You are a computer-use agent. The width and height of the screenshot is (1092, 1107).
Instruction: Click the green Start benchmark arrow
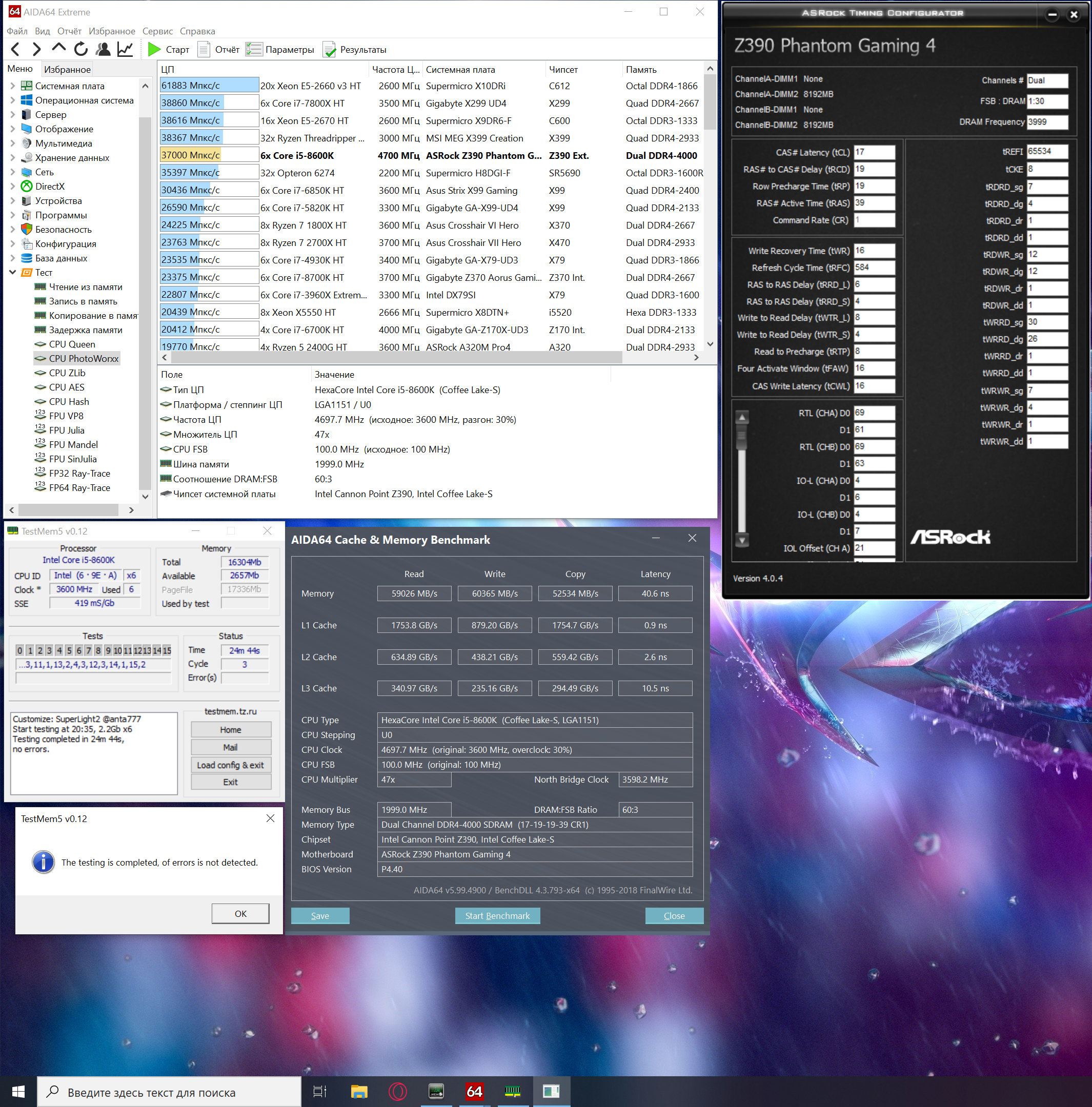point(154,49)
